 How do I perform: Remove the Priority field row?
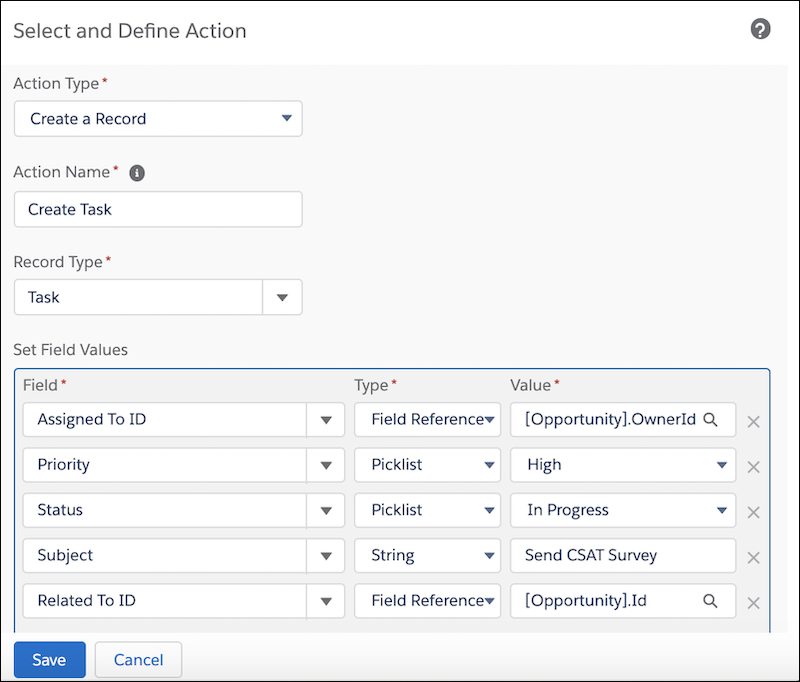(x=754, y=467)
